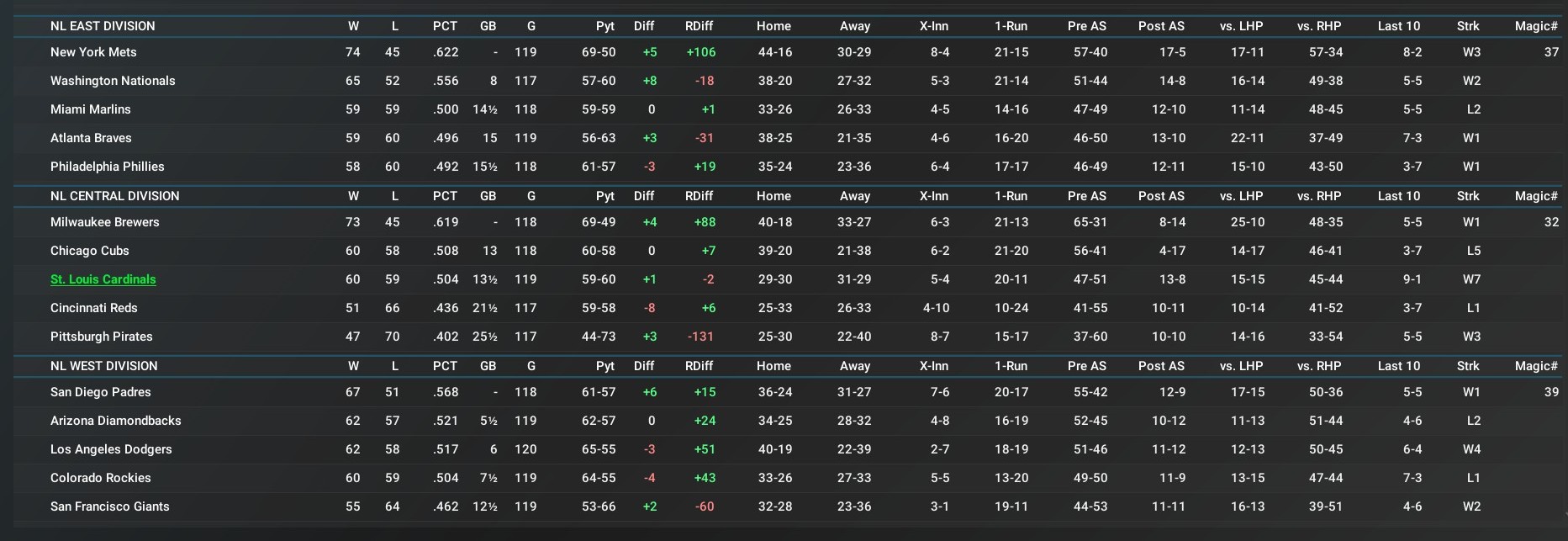Click the Atlanta Braves team name

pos(91,138)
